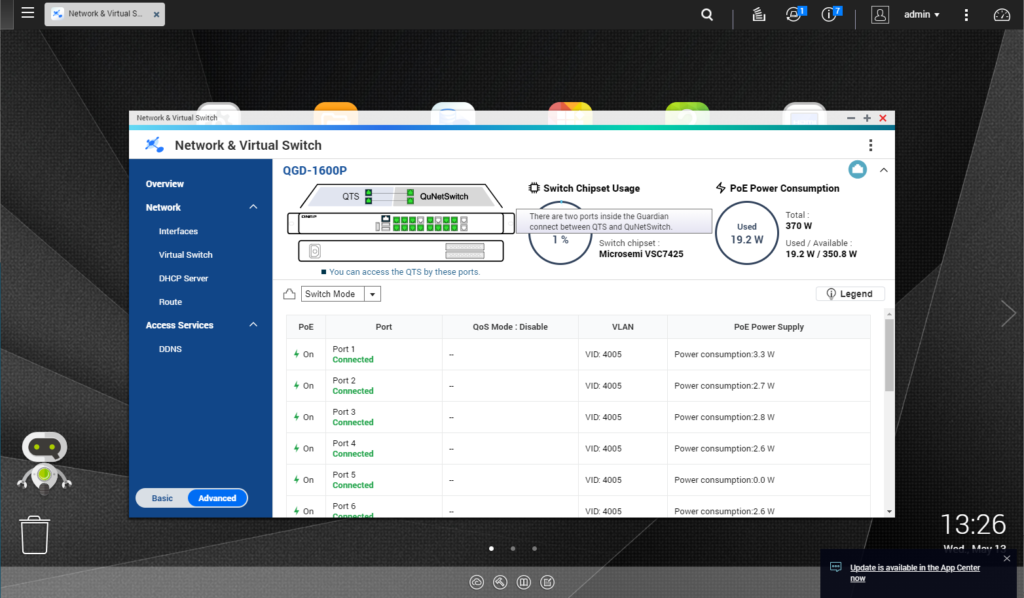Open background tasks stack icon
1024x598 pixels.
click(758, 14)
